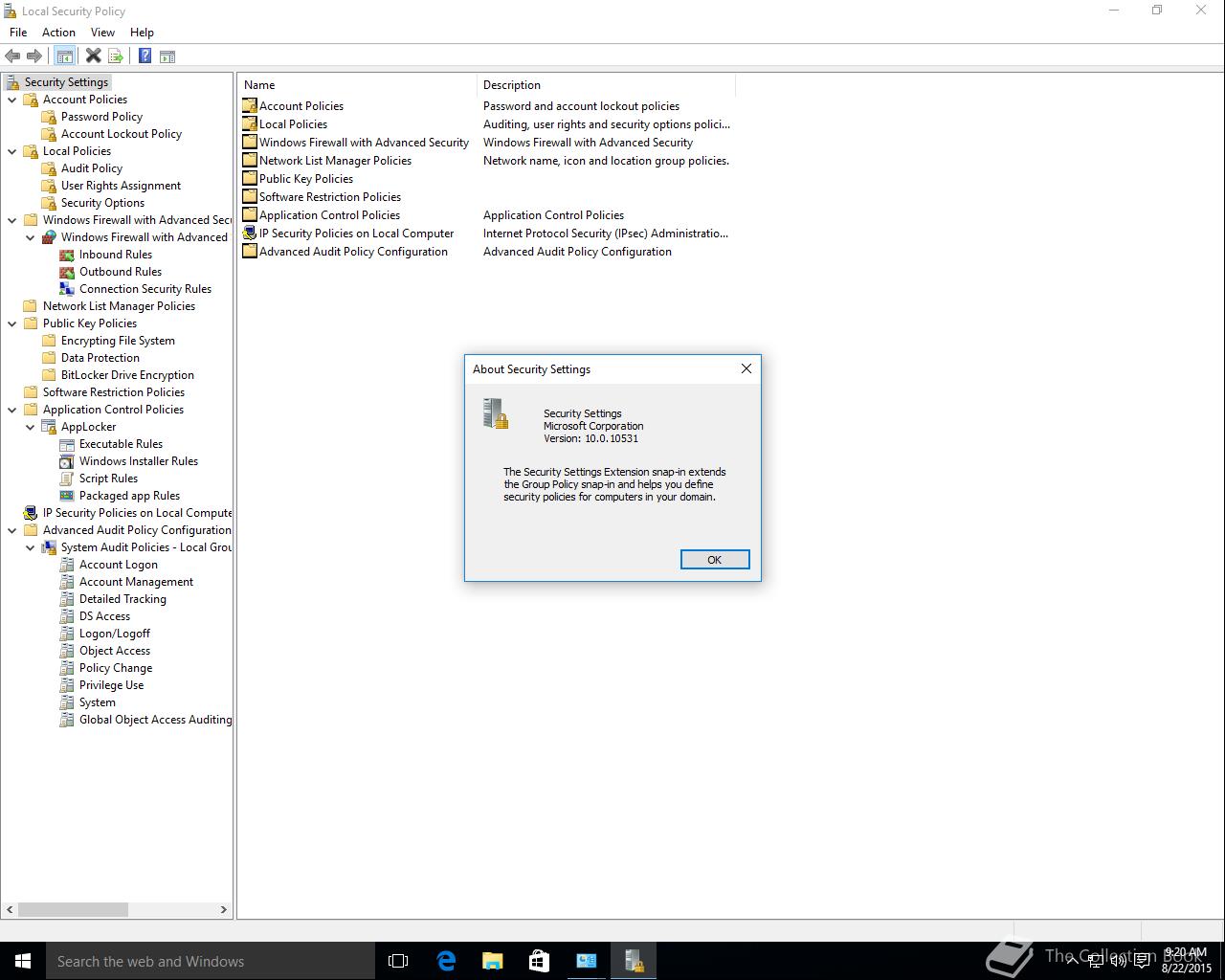Click the AppLocker node icon

point(49,427)
